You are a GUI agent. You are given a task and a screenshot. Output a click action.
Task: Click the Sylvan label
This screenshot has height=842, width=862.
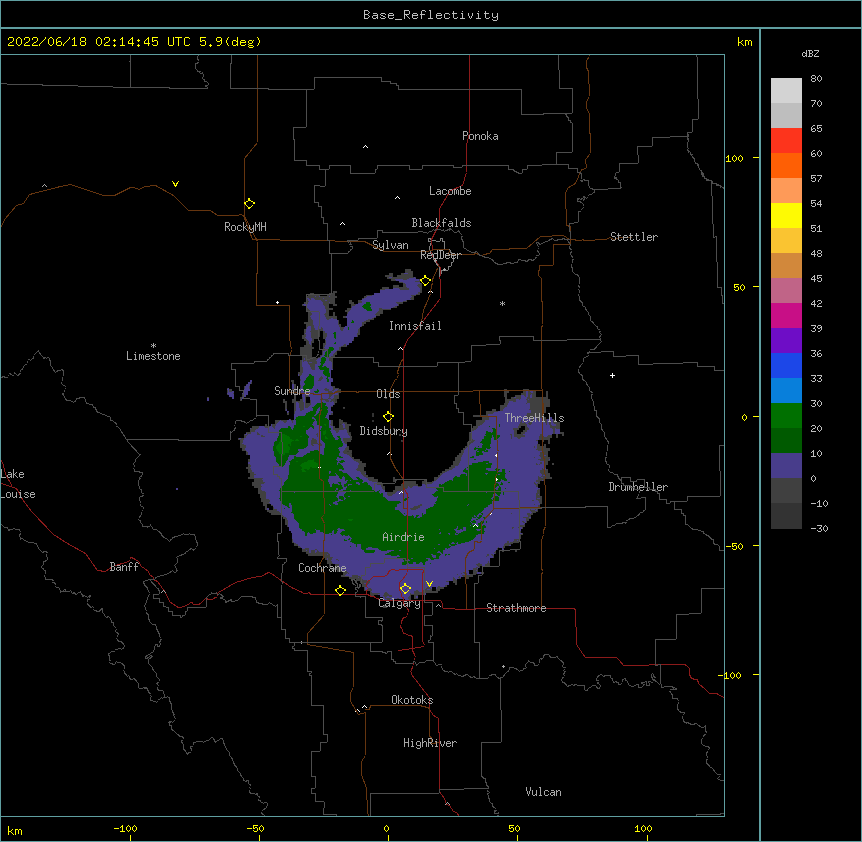coord(390,245)
